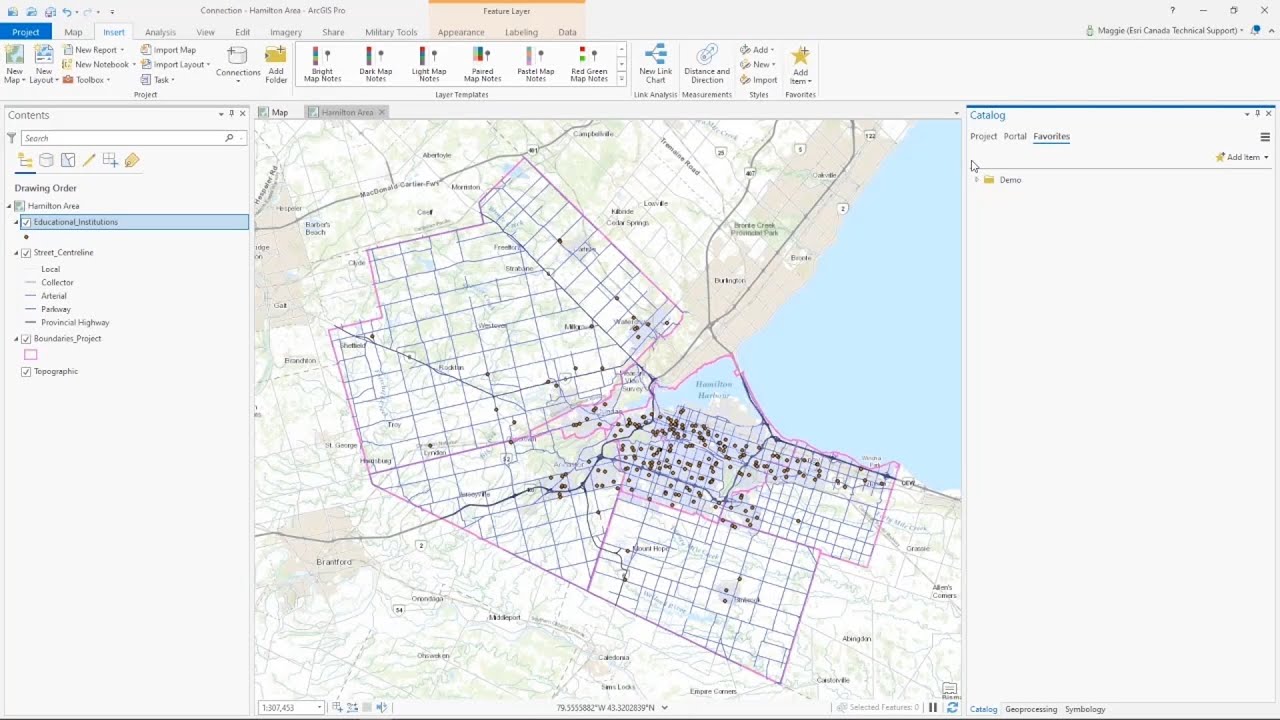Toggle Topographic basemap visibility
The width and height of the screenshot is (1280, 720).
coord(26,372)
